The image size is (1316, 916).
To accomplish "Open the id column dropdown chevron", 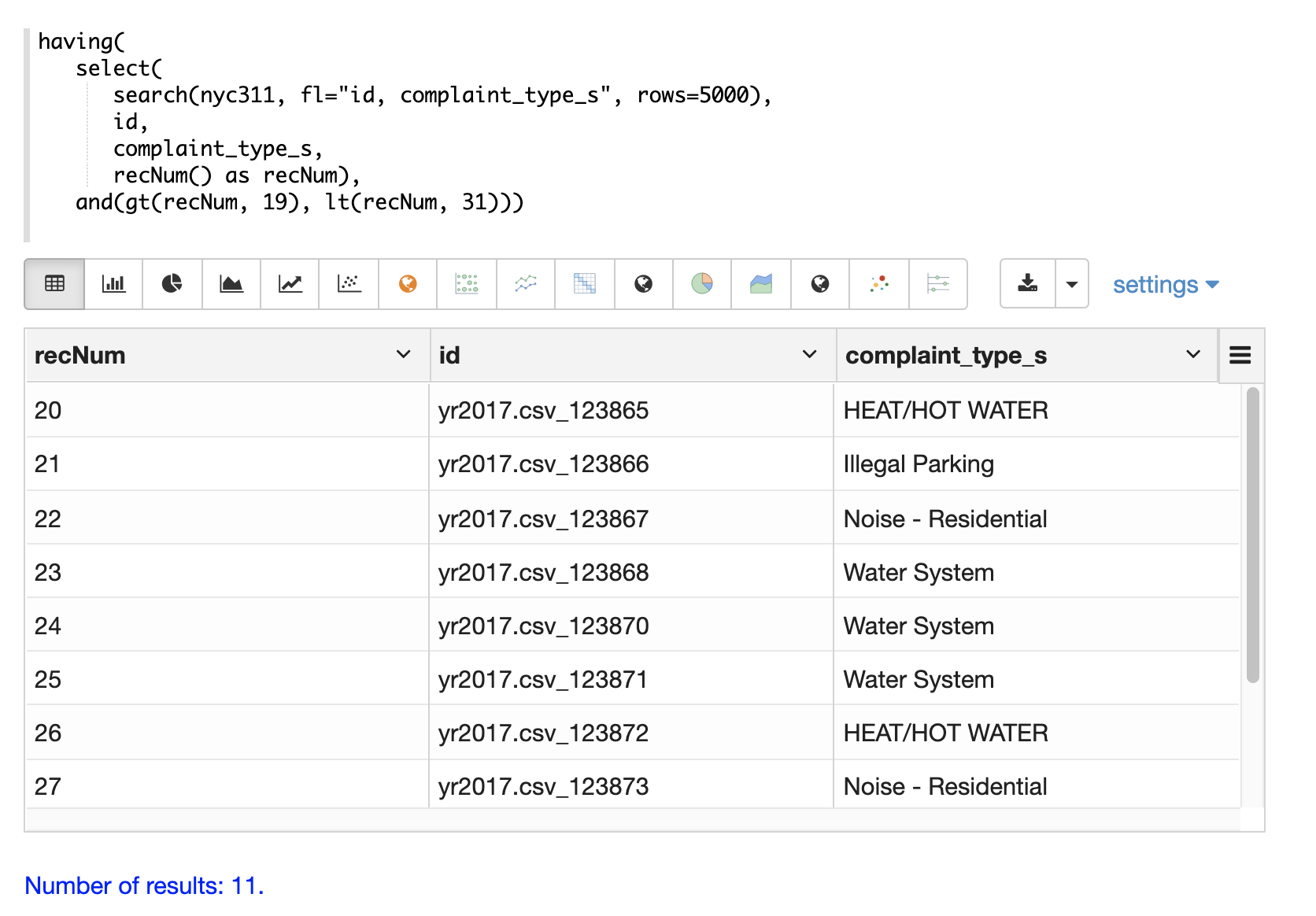I will [x=809, y=355].
